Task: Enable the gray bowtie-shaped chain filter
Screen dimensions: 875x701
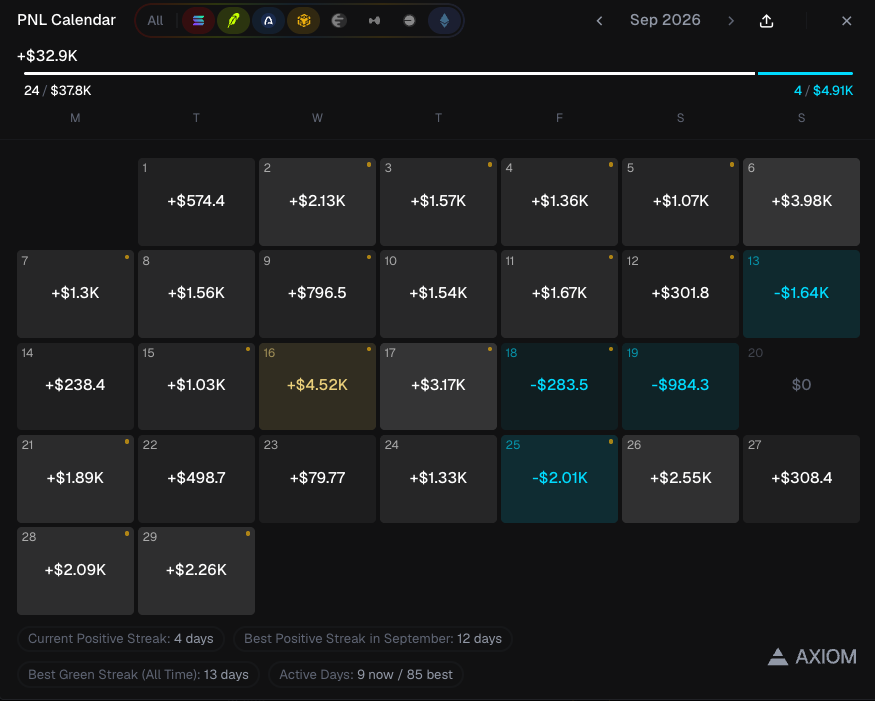Action: tap(374, 21)
